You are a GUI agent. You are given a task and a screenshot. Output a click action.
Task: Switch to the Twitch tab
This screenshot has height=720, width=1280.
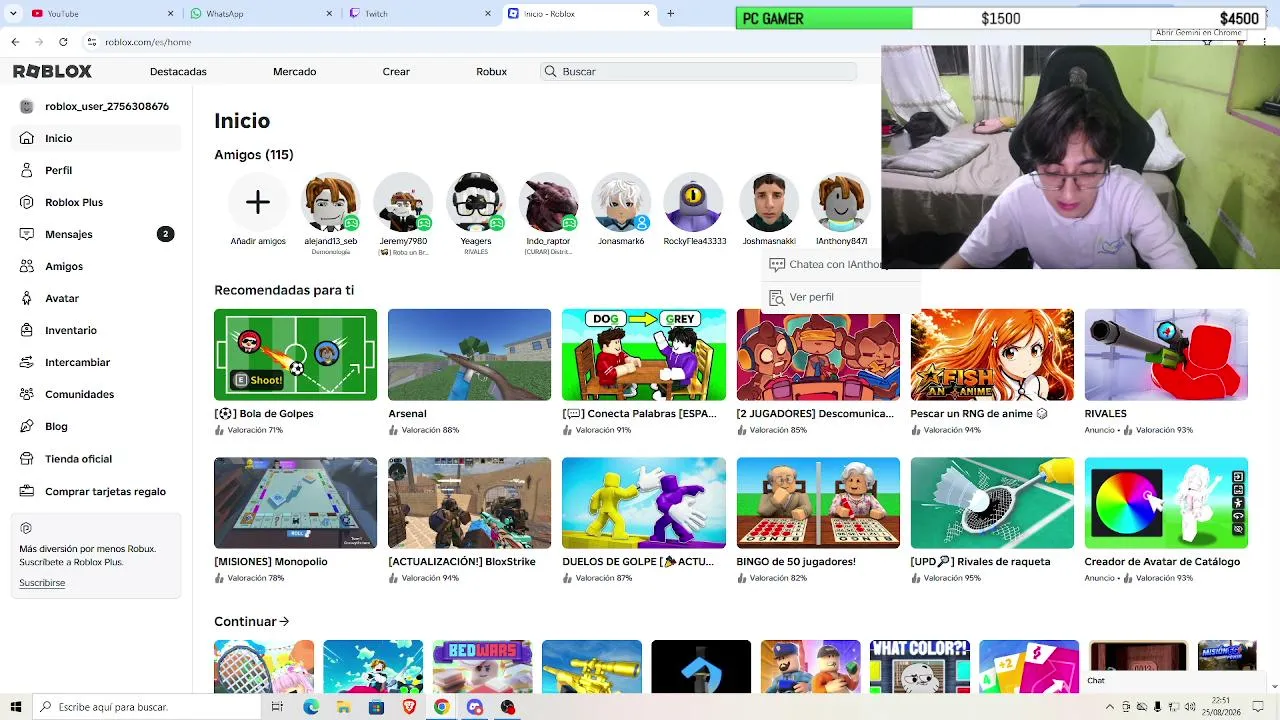(x=420, y=14)
